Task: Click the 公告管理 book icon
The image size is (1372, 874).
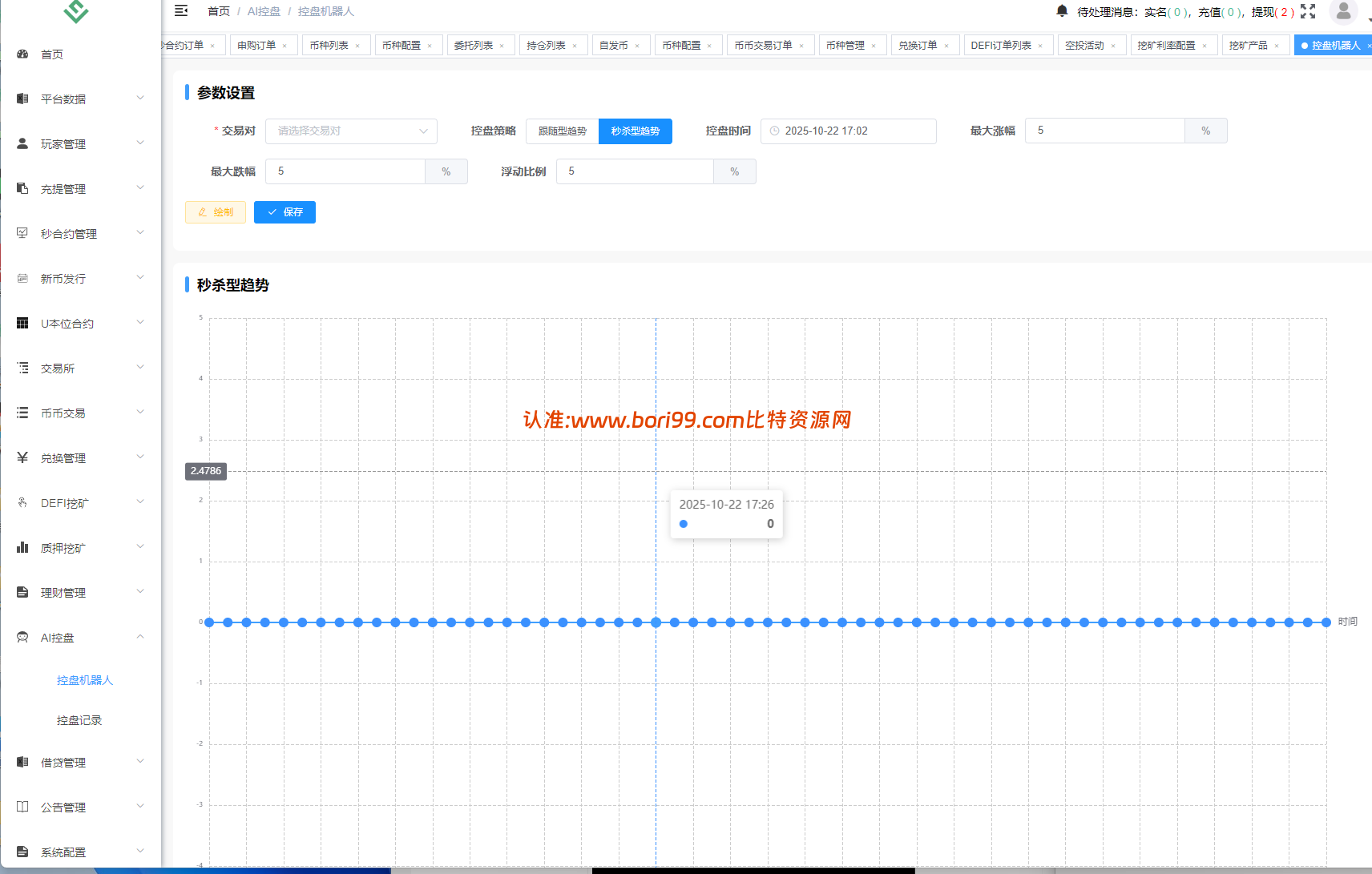Action: 22,807
